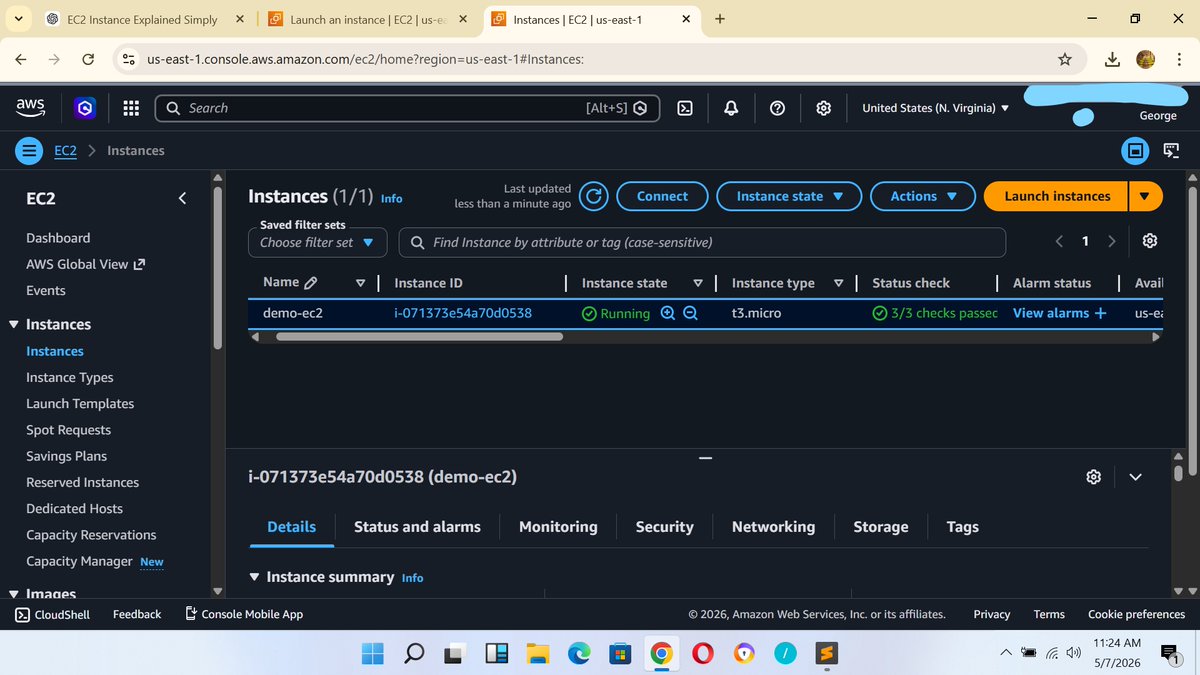Image resolution: width=1200 pixels, height=675 pixels.
Task: Click the Connect button
Action: pos(662,196)
